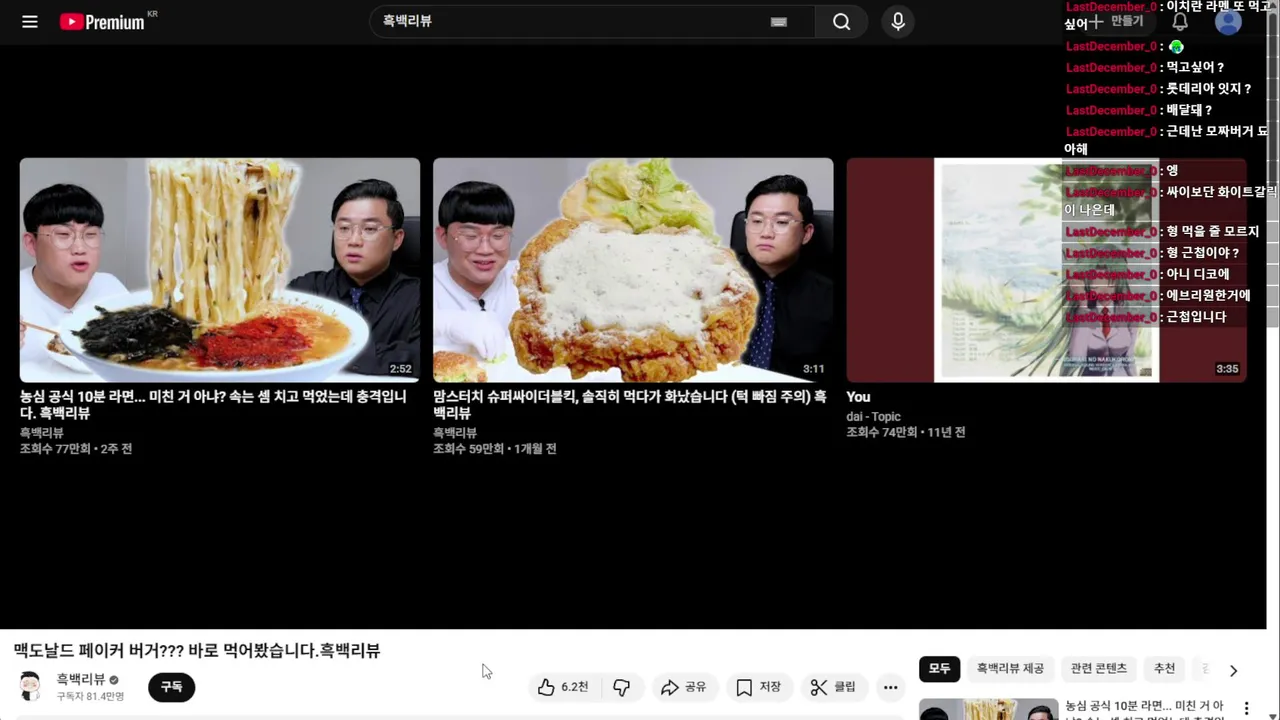Start voice search with microphone

(898, 21)
